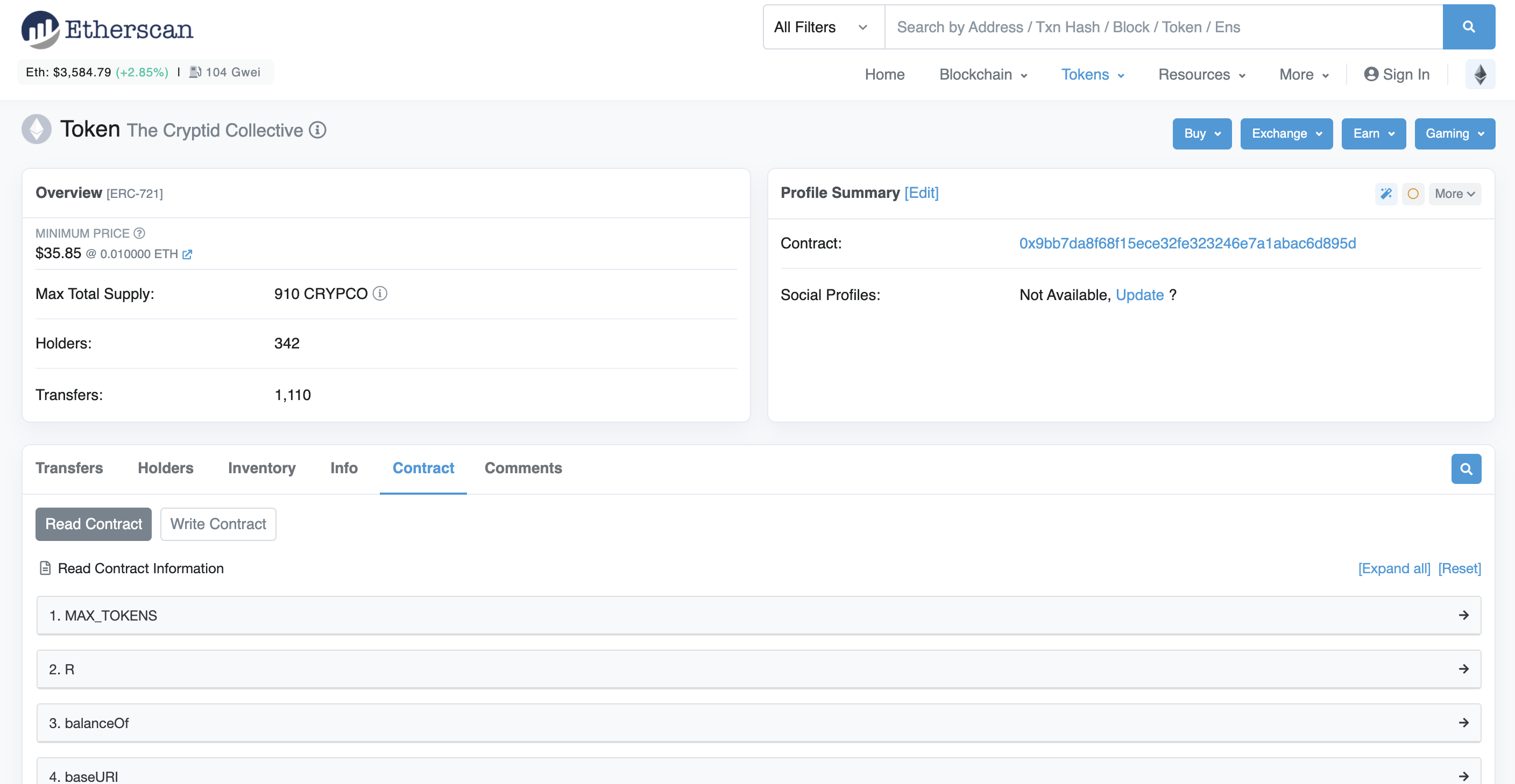Click the magic wand icon in Profile Summary
The width and height of the screenshot is (1515, 784).
tap(1386, 194)
